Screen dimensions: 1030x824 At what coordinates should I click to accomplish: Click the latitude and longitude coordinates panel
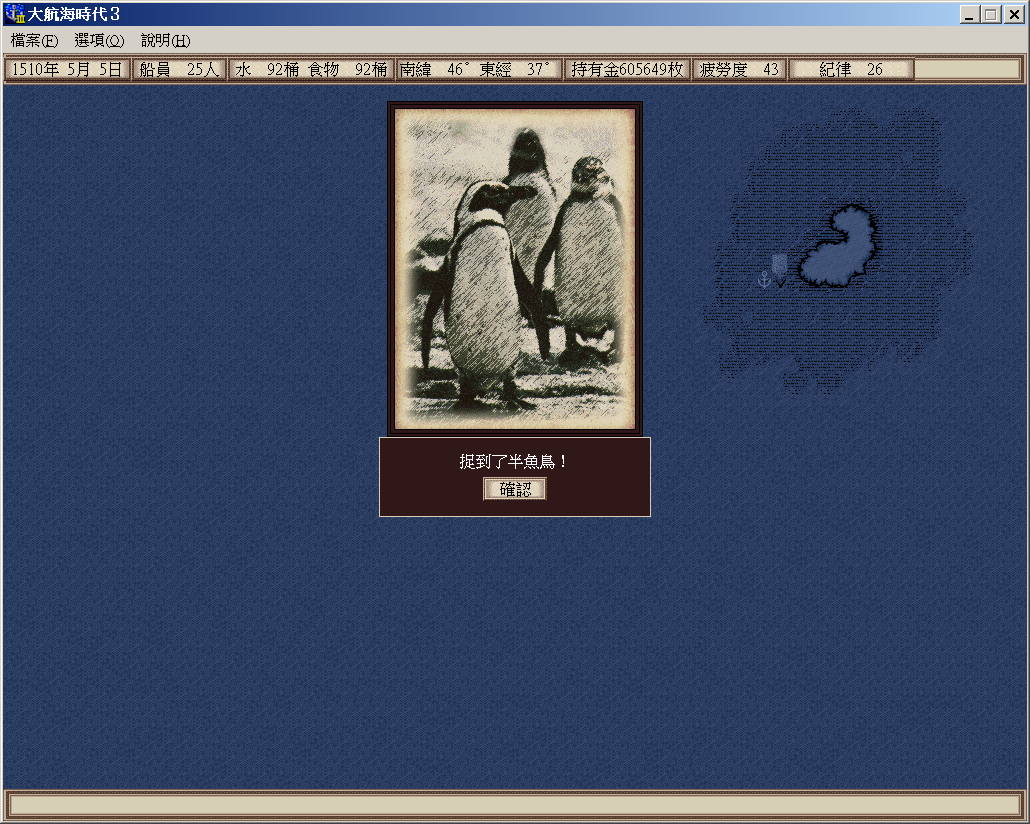point(478,69)
